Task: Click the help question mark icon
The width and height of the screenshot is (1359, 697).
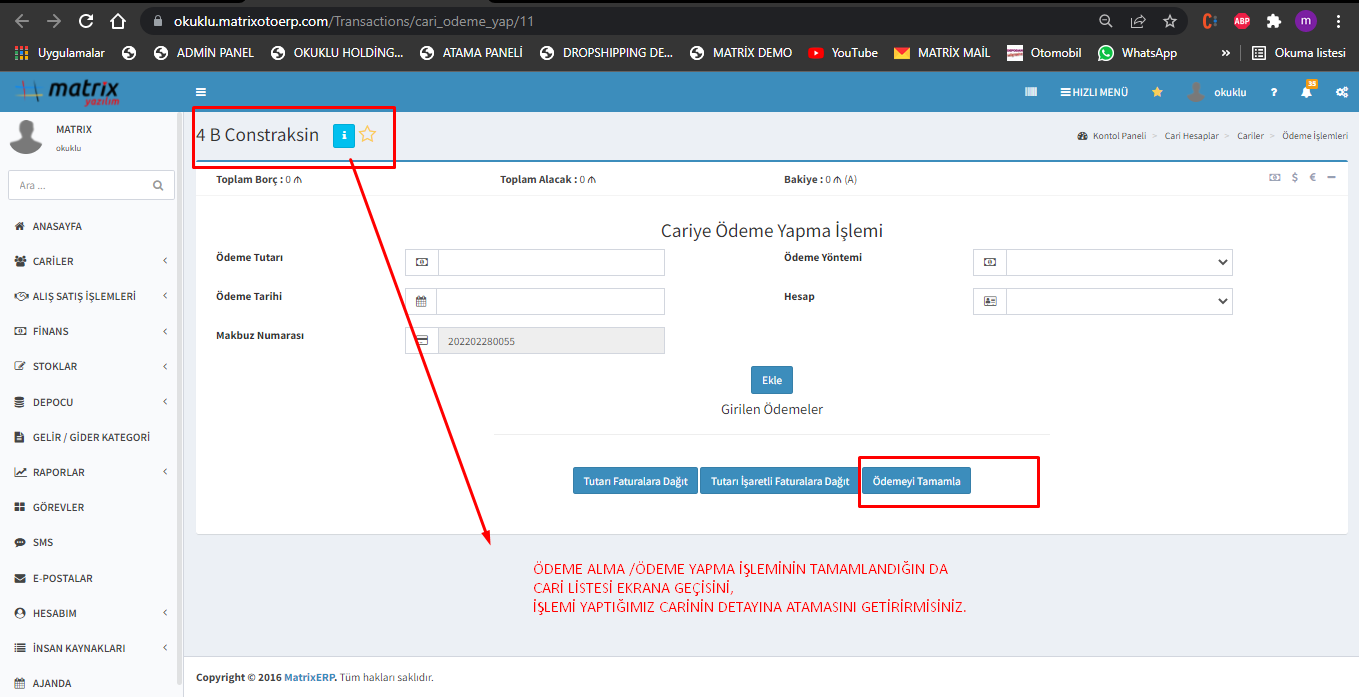Action: 1273,92
